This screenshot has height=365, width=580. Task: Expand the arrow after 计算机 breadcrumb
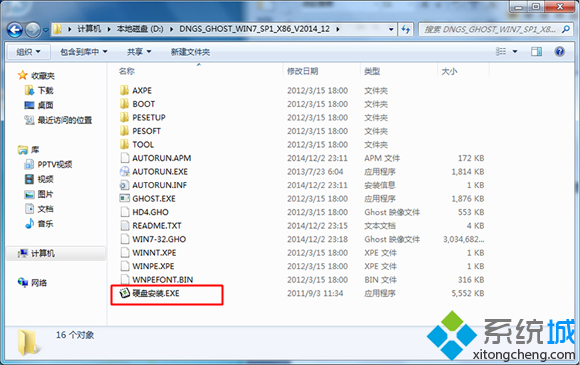point(109,29)
